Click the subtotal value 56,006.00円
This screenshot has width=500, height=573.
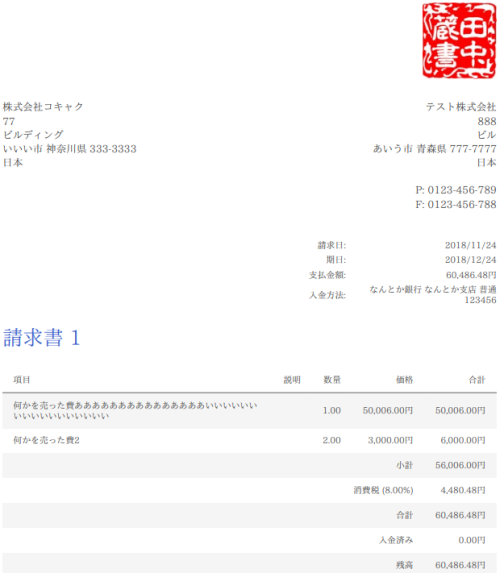[x=460, y=465]
